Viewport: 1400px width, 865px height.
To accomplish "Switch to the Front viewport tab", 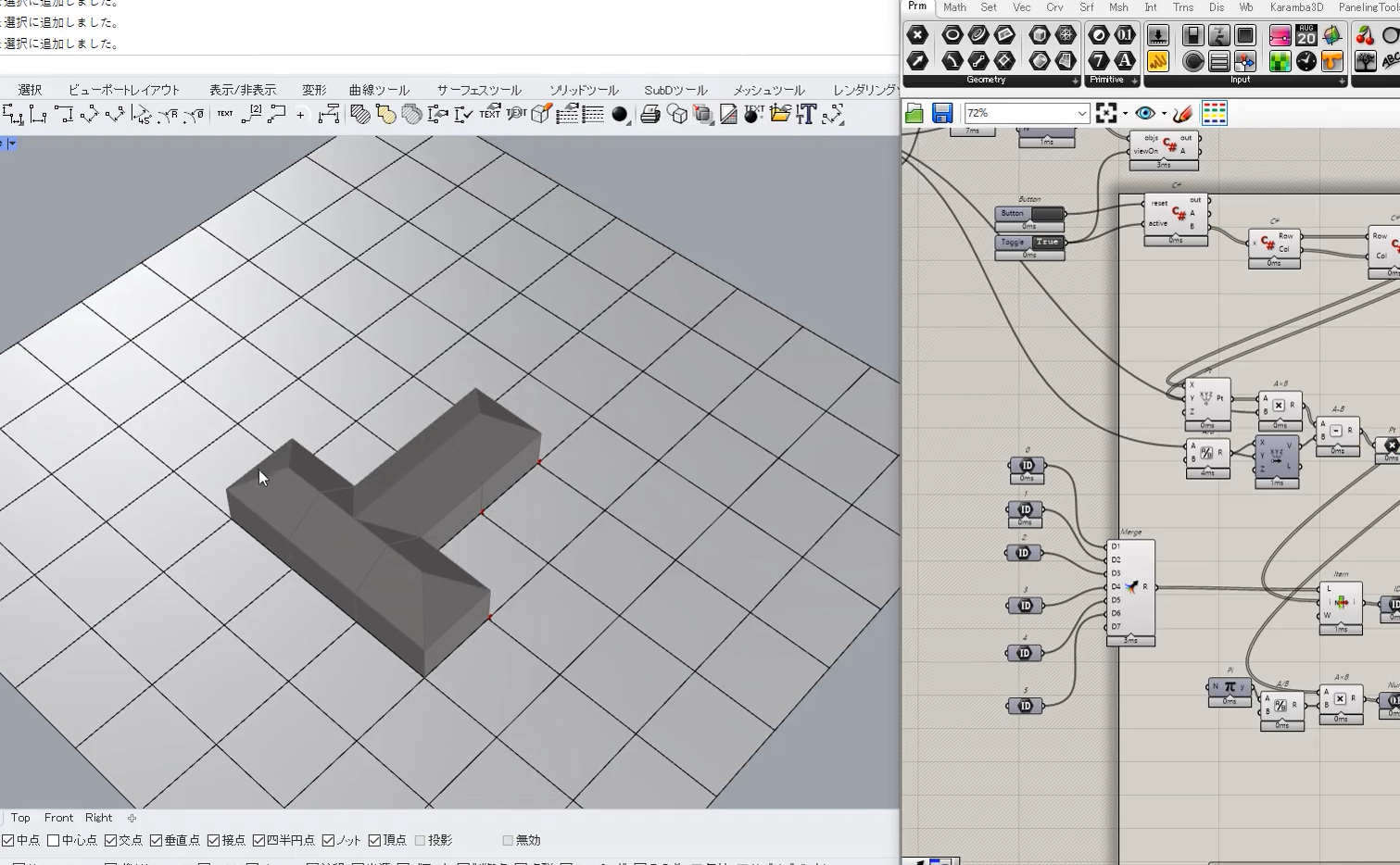I will point(58,818).
